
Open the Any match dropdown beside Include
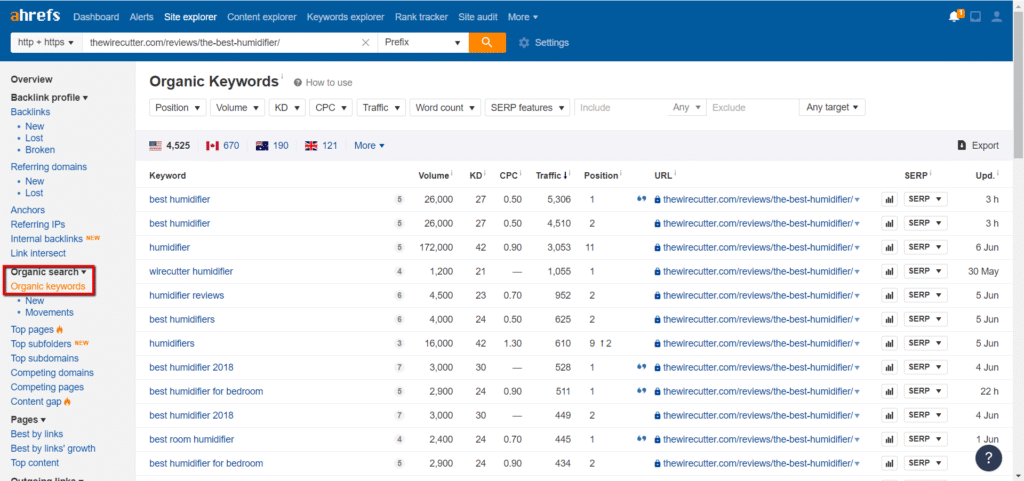click(x=686, y=108)
